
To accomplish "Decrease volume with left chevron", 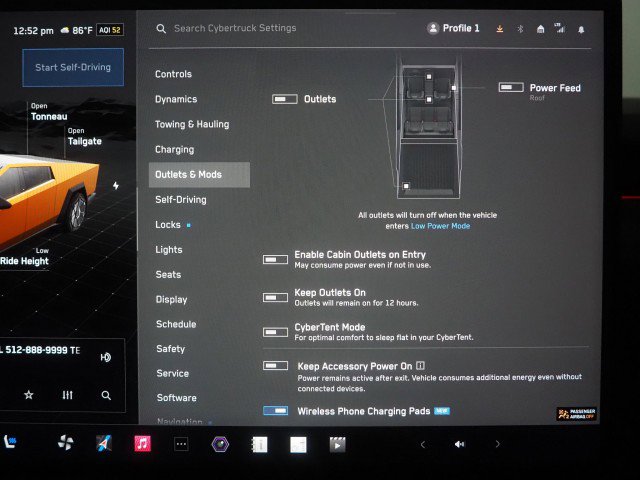I will point(423,444).
